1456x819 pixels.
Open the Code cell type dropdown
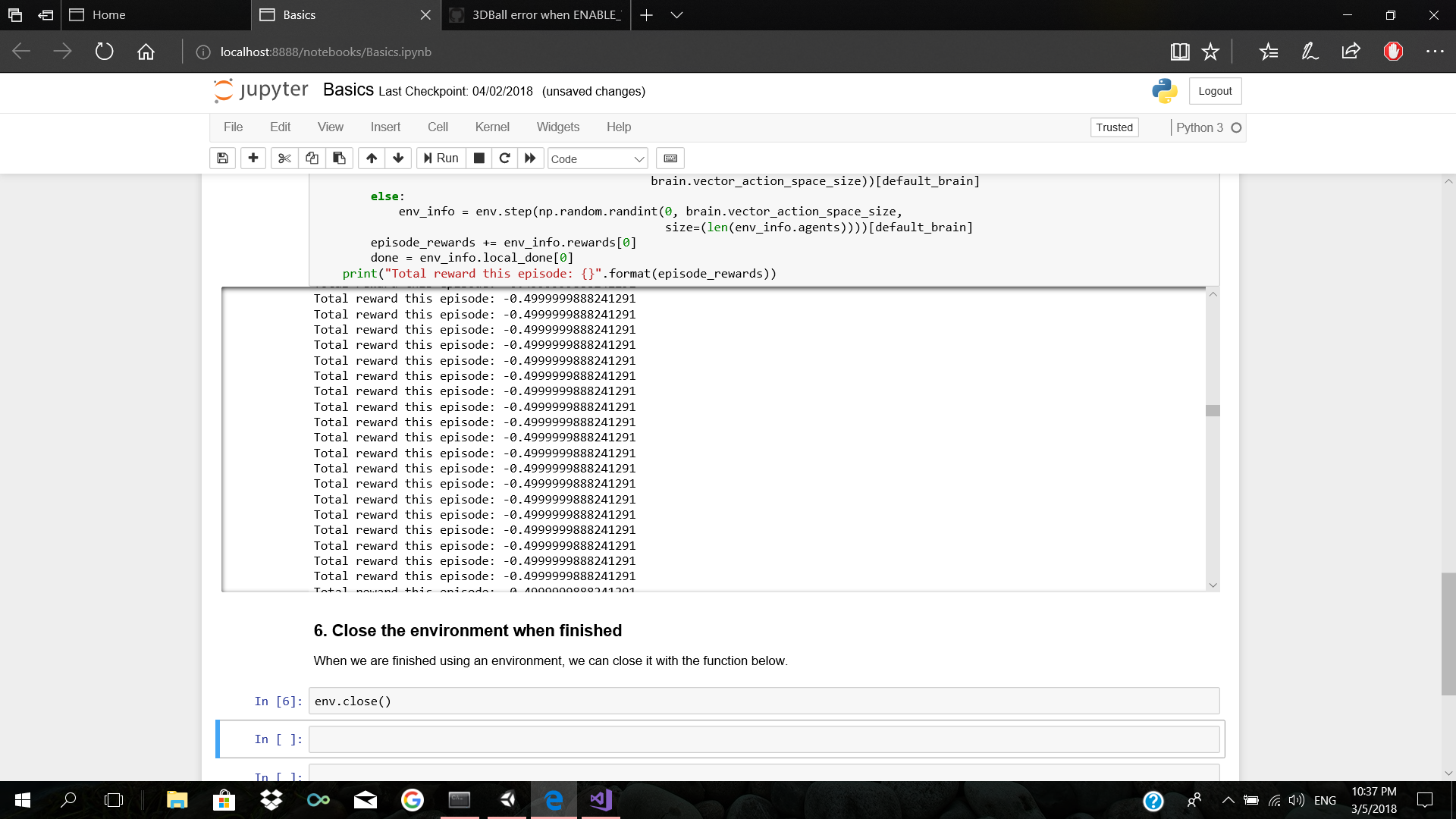click(597, 158)
